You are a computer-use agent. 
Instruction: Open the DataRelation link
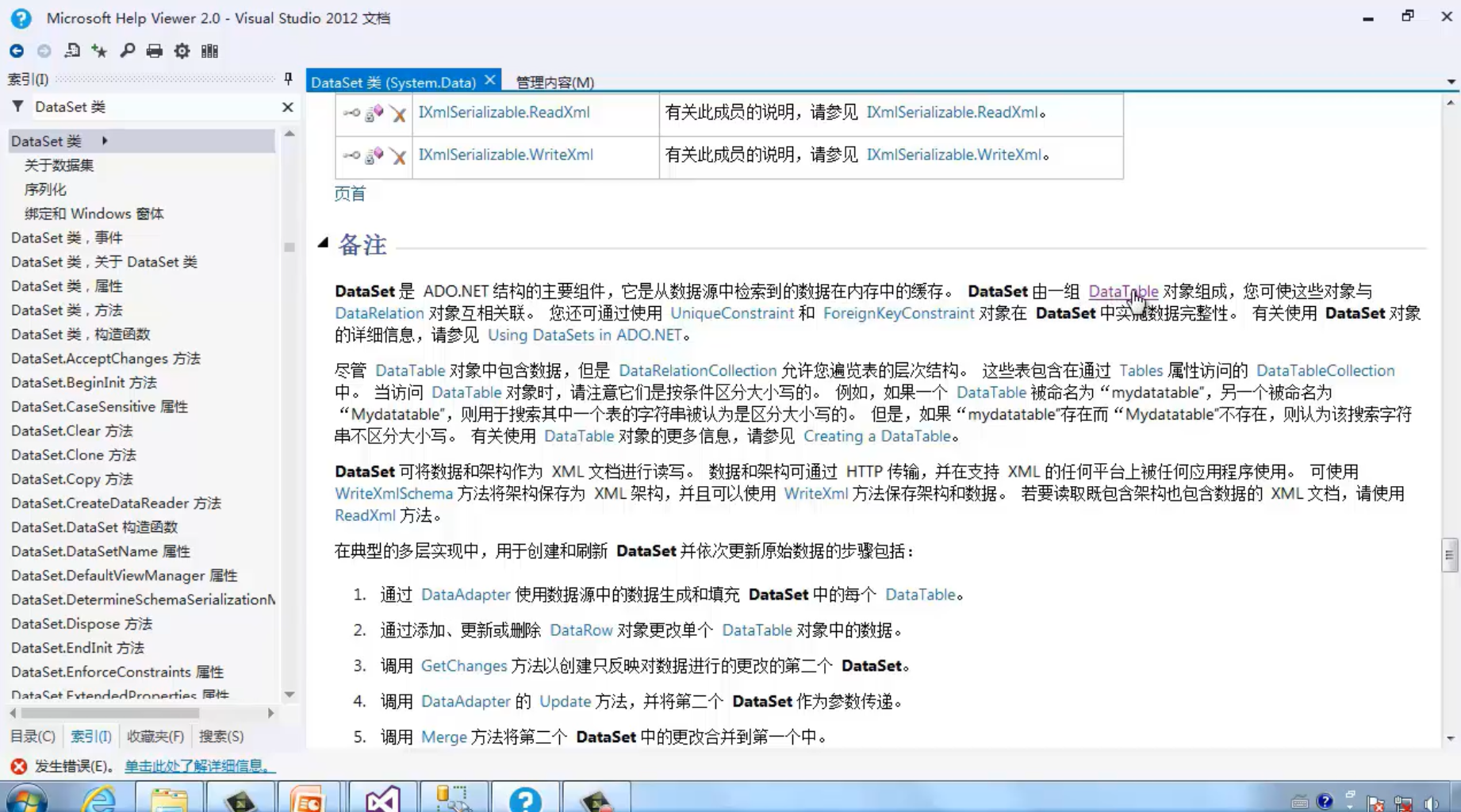pyautogui.click(x=379, y=313)
